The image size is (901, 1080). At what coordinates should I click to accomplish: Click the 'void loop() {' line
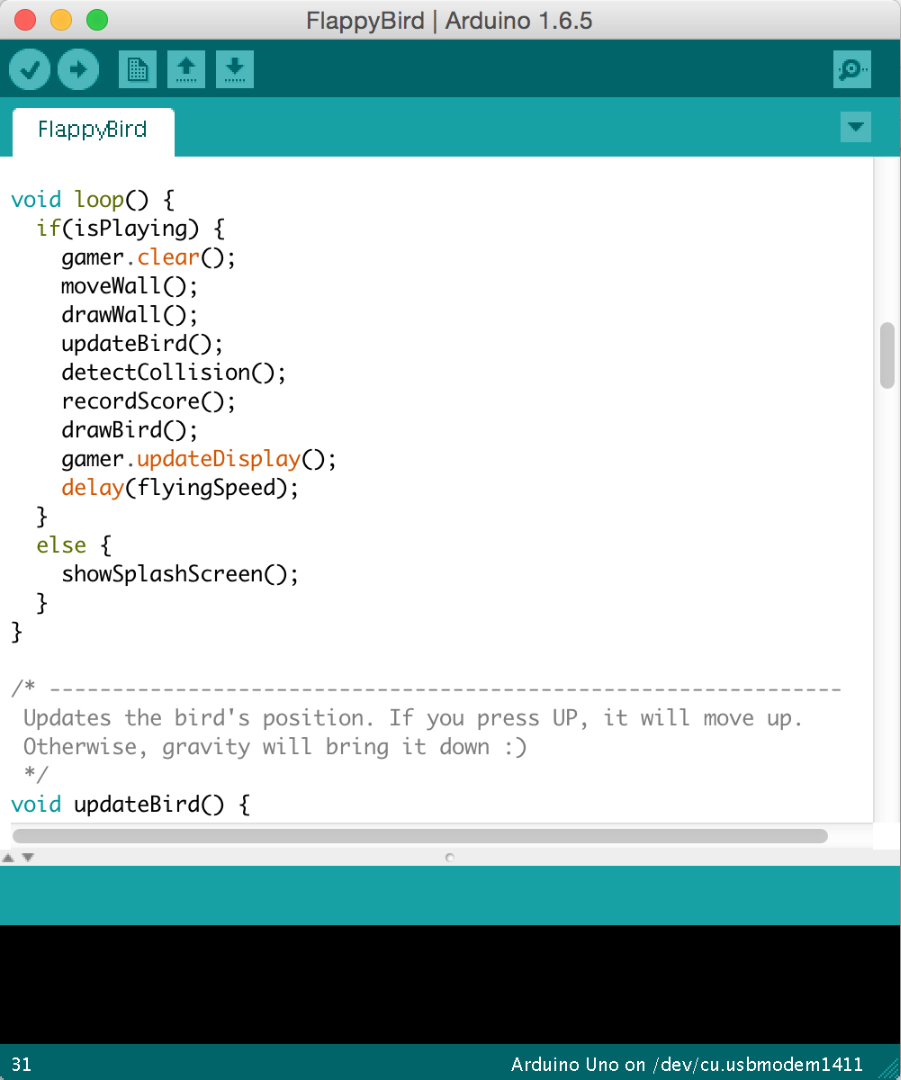tap(93, 200)
